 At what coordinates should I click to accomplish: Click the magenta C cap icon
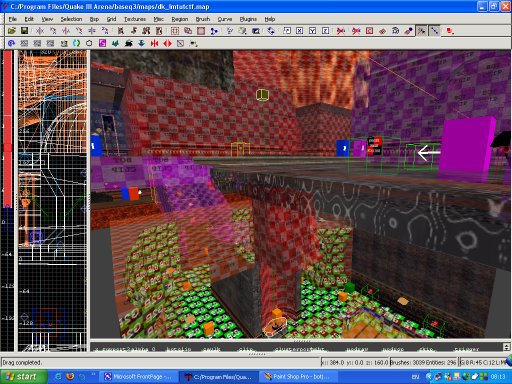tap(102, 43)
